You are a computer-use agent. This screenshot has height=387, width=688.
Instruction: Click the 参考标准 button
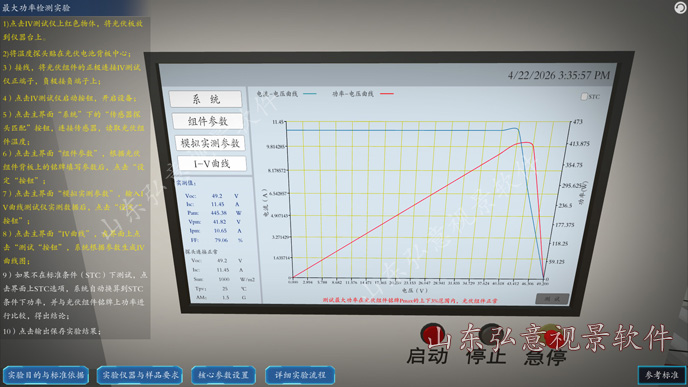(662, 375)
